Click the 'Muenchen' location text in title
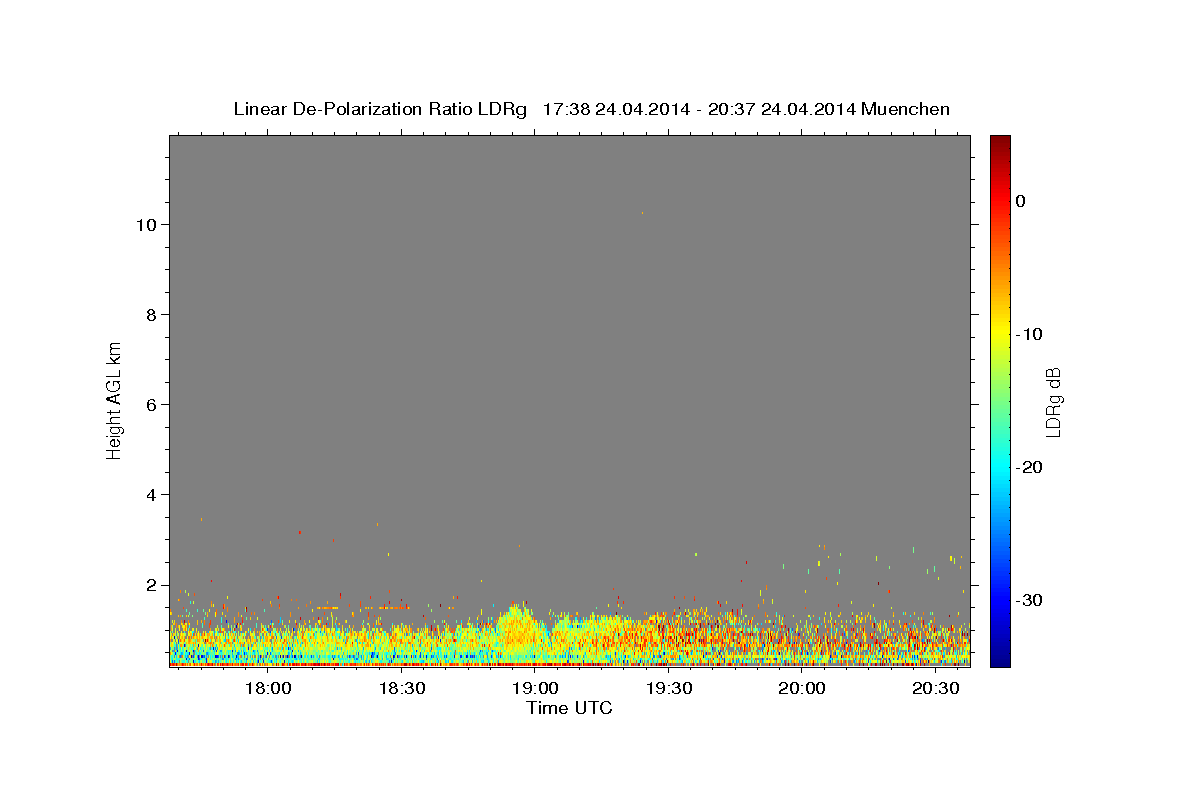The image size is (1200, 800). click(906, 109)
